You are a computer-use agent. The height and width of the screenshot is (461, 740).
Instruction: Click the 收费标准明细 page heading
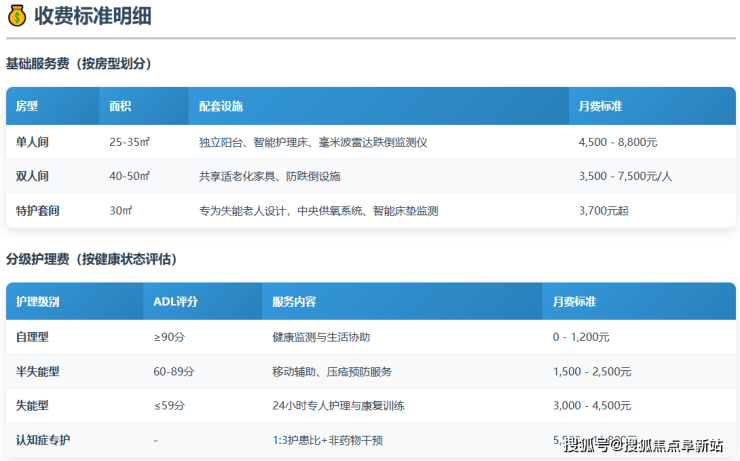pos(93,16)
